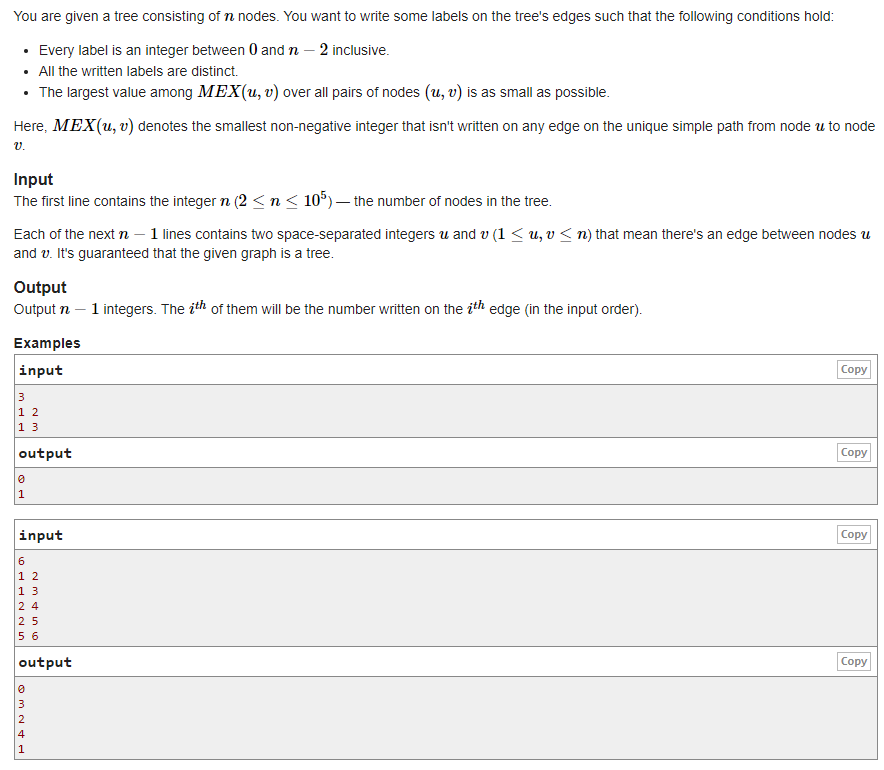Click the Examples heading
The height and width of the screenshot is (770, 884).
coord(47,343)
